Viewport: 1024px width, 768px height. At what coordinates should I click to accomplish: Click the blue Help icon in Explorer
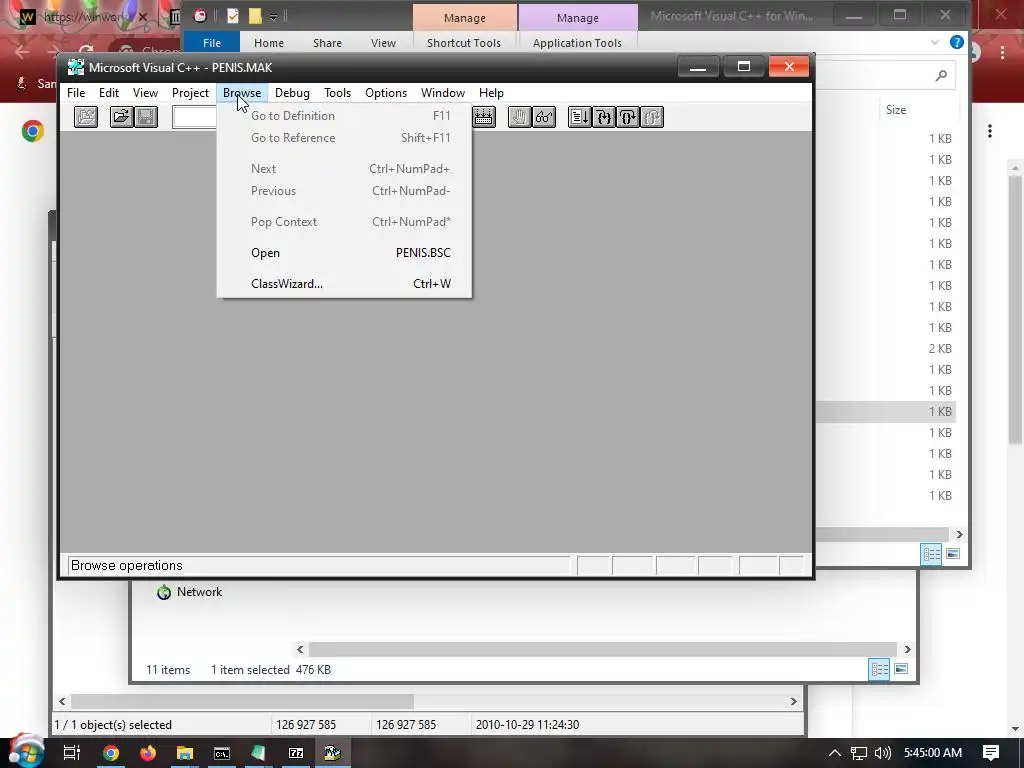(x=957, y=42)
